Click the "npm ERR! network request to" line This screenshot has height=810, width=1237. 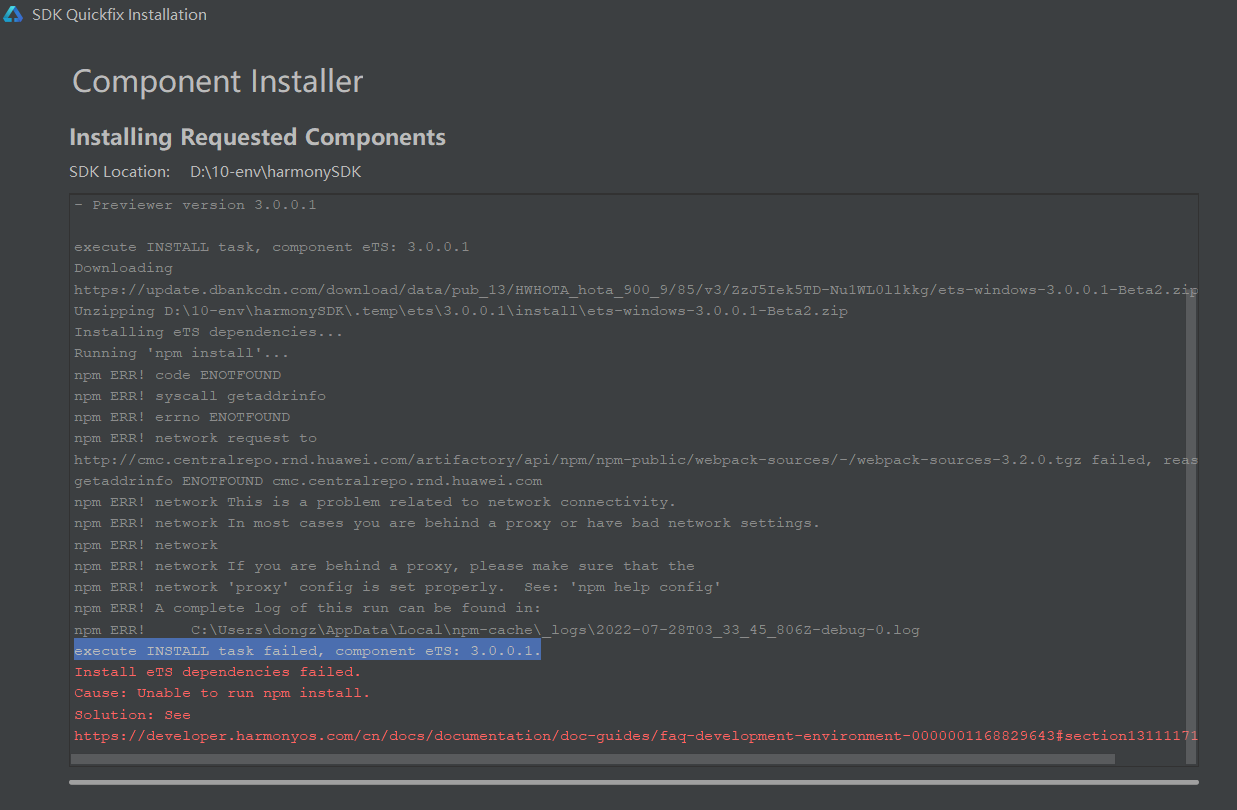click(x=195, y=438)
